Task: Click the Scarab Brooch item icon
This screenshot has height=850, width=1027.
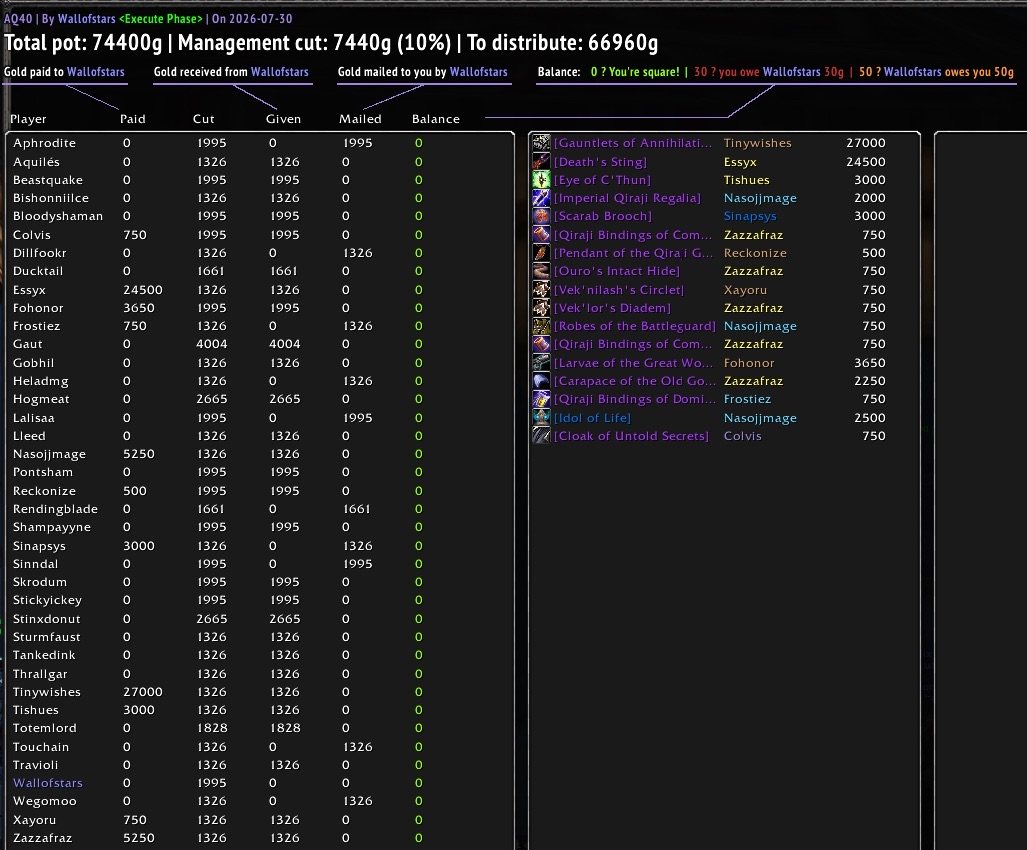Action: click(541, 216)
